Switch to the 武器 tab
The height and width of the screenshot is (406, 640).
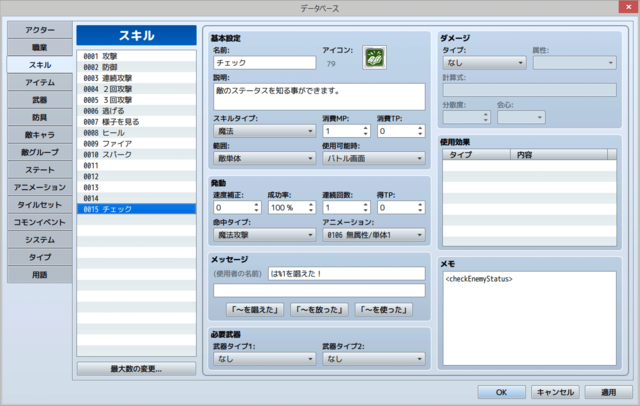[x=40, y=100]
